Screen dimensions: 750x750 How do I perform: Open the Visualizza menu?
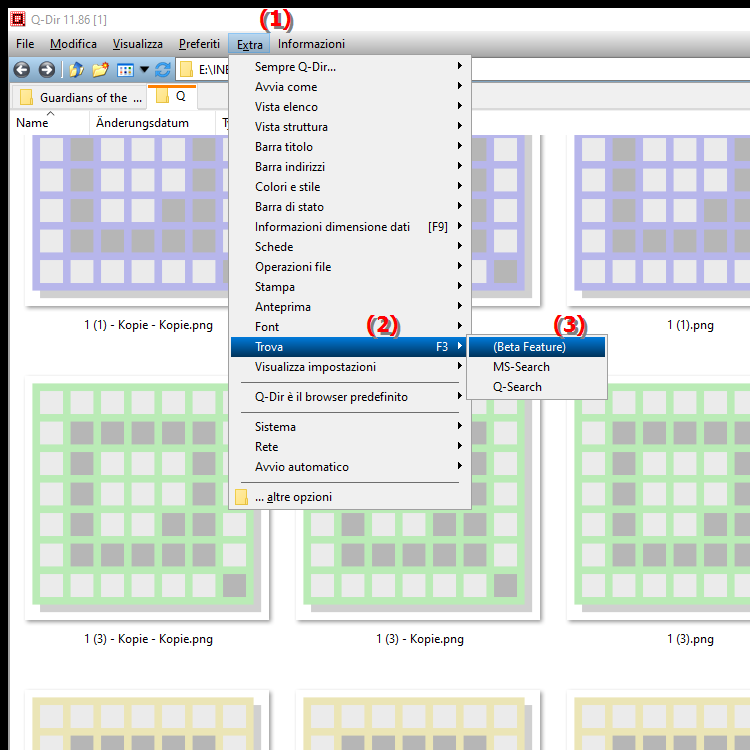coord(138,44)
